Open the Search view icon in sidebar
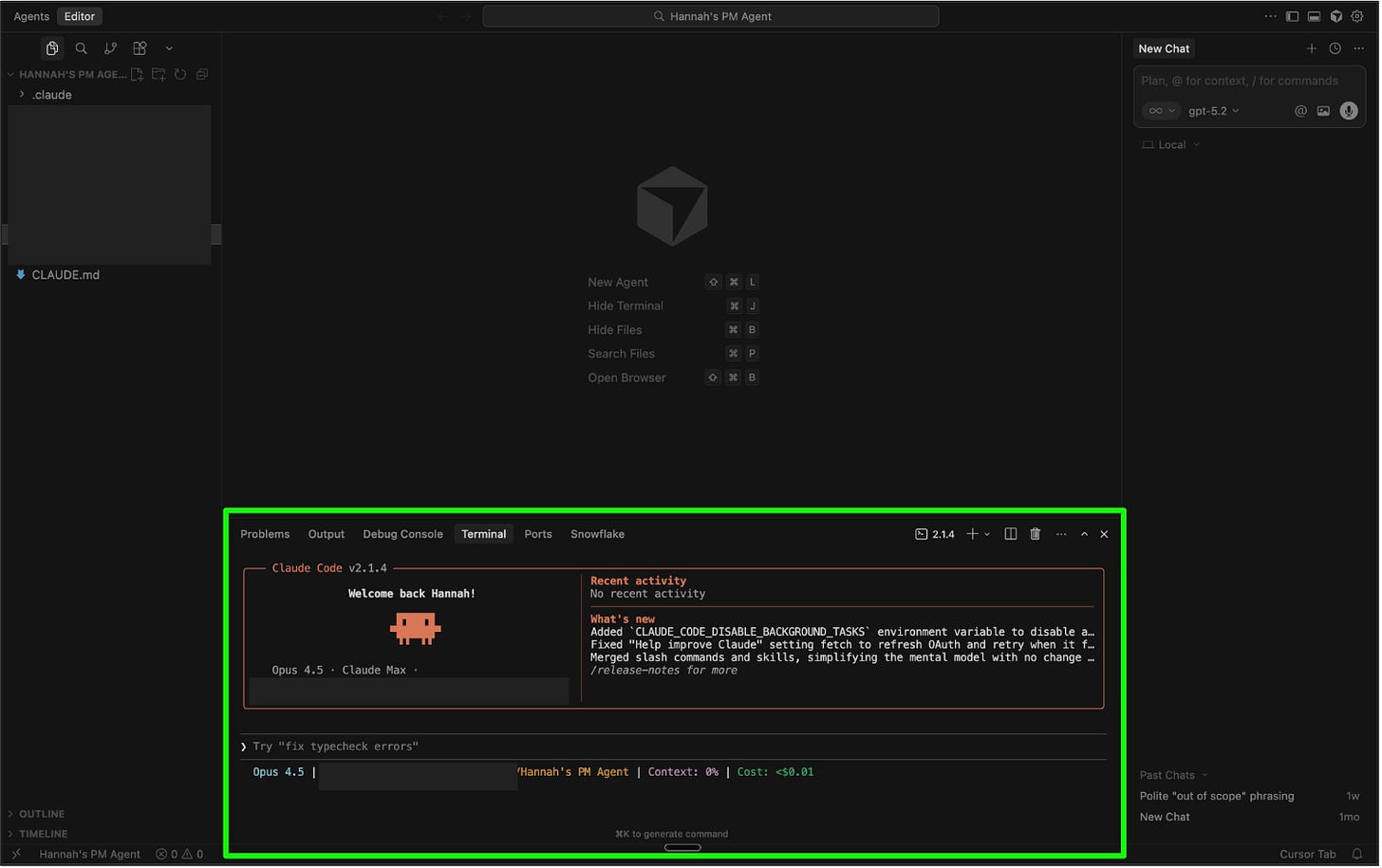The height and width of the screenshot is (868, 1382). coord(82,48)
